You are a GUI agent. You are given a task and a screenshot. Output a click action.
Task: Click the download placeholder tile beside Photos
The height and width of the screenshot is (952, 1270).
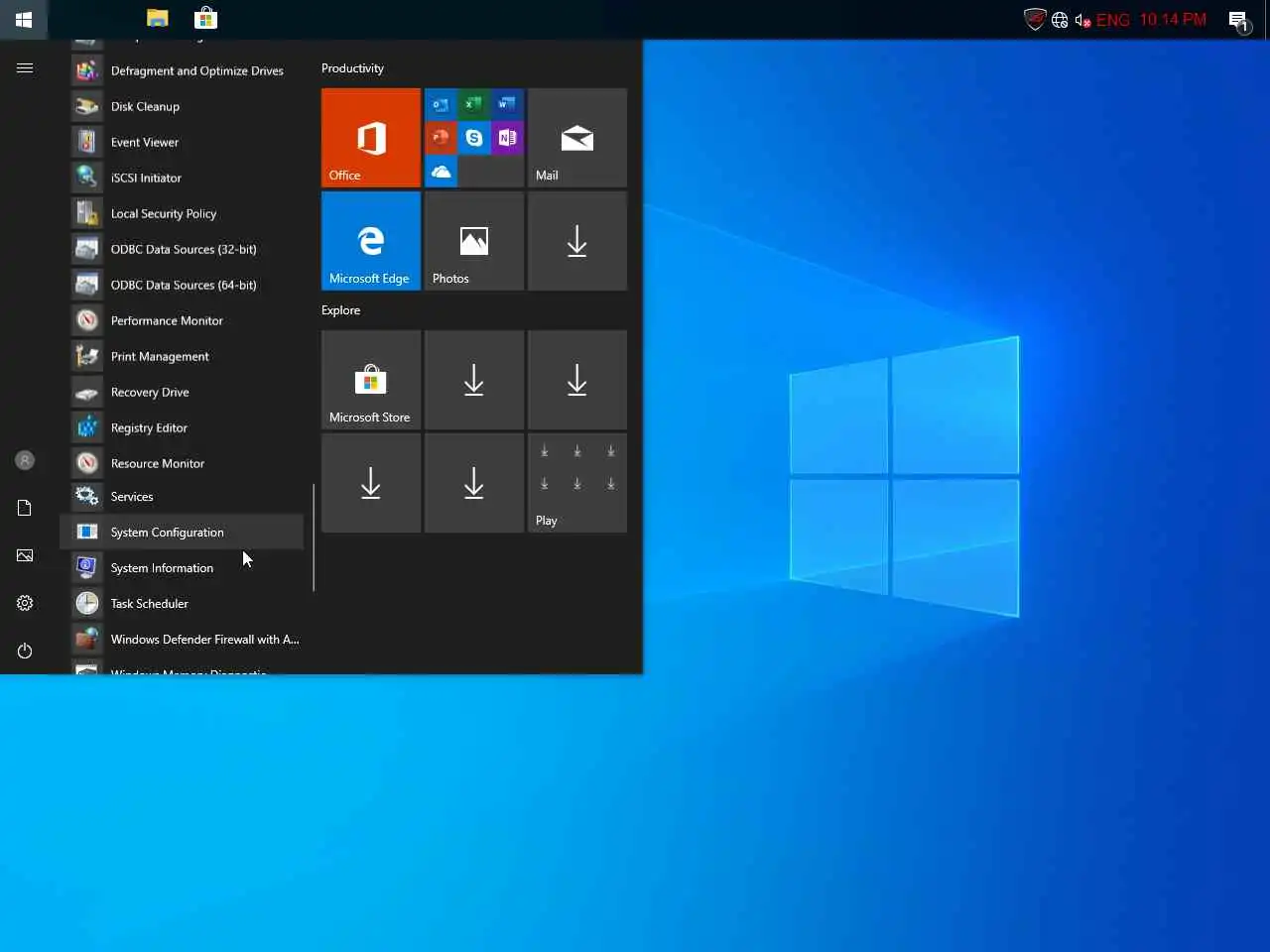point(577,241)
